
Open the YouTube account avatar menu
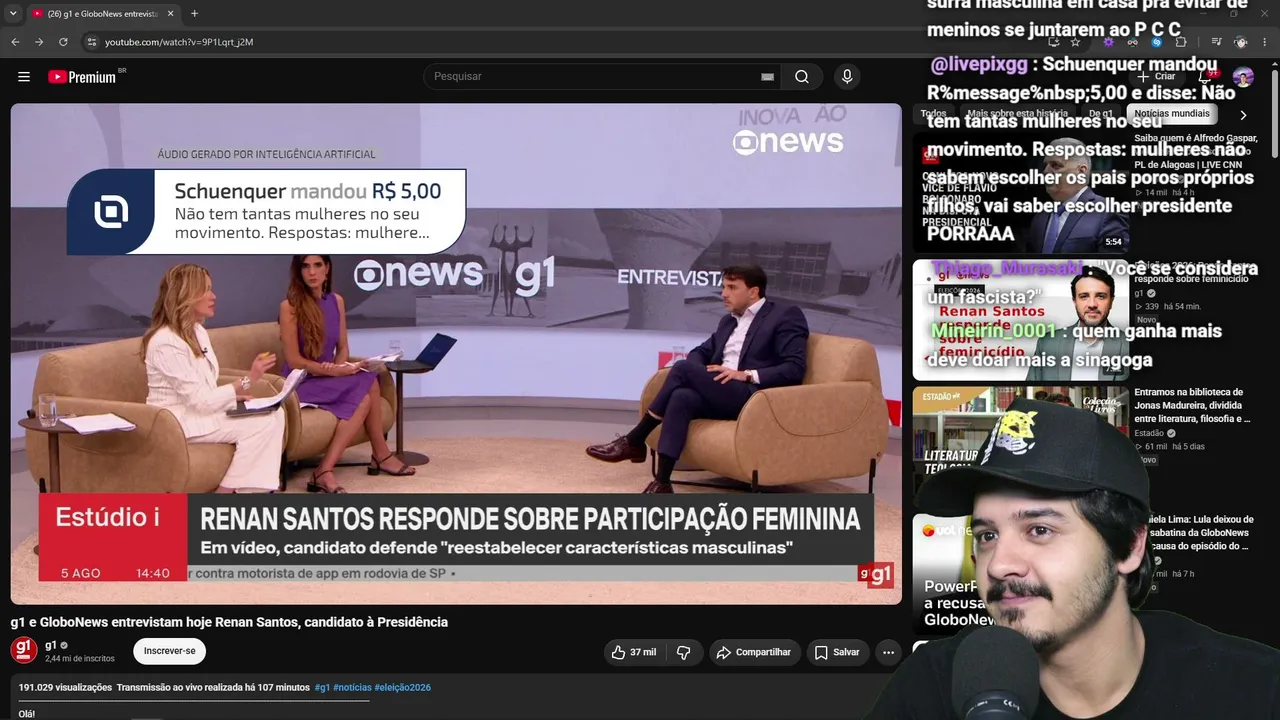pyautogui.click(x=1243, y=77)
